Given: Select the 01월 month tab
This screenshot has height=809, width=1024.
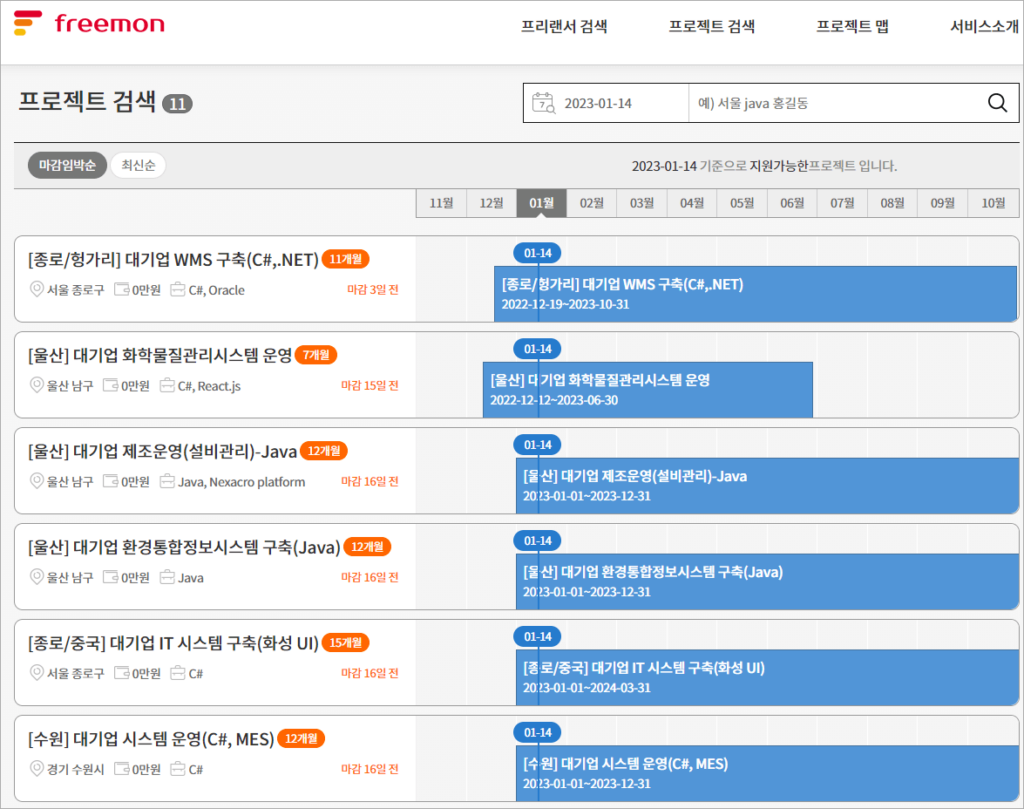Looking at the screenshot, I should [541, 203].
